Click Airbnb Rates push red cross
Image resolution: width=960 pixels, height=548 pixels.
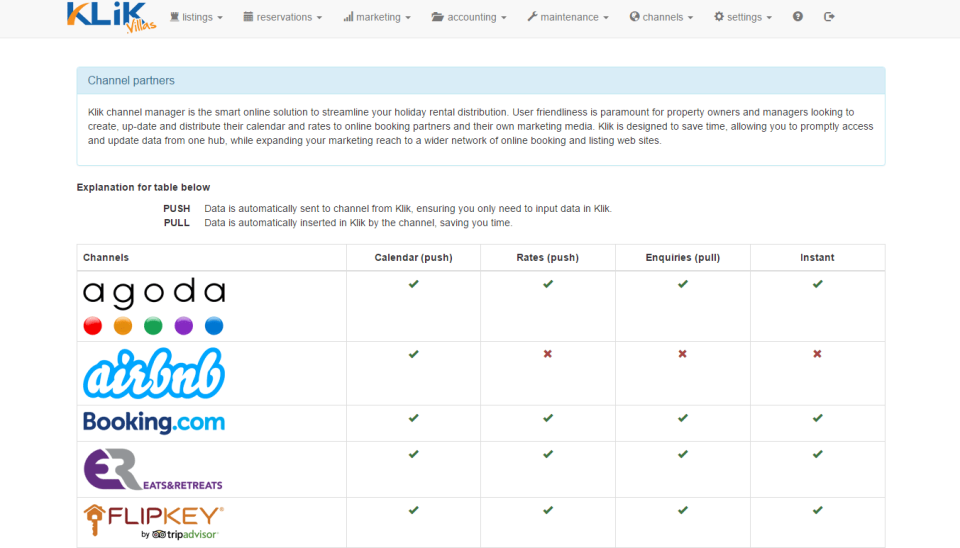[x=548, y=354]
